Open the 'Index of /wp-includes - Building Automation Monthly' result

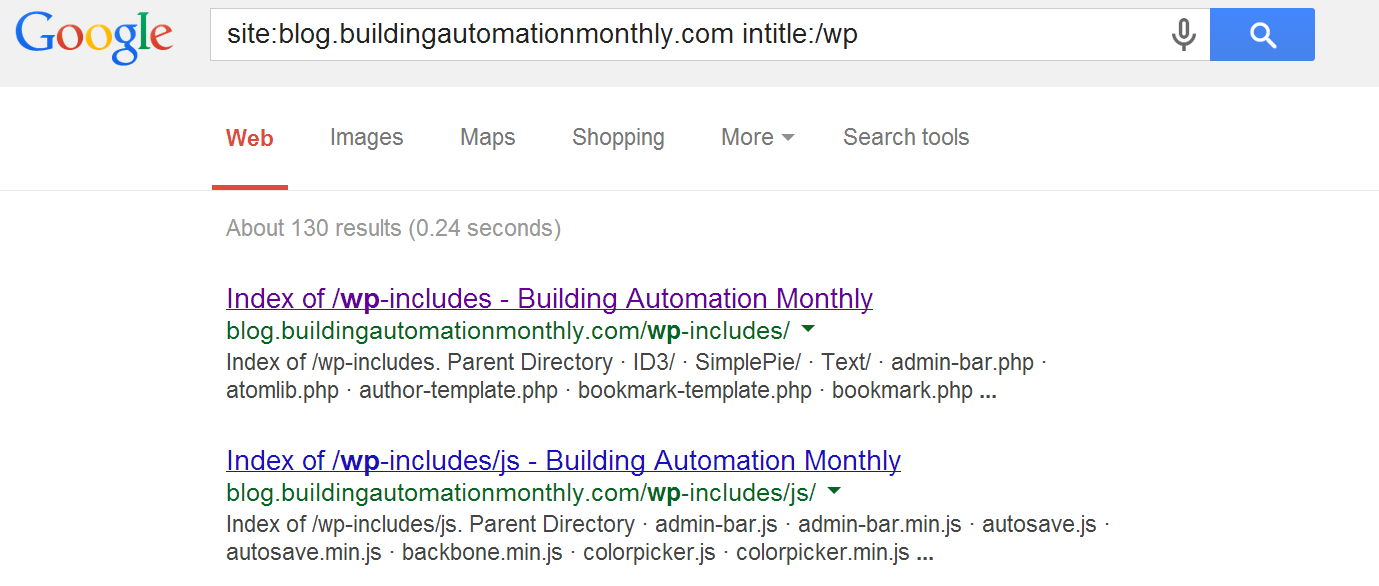(x=550, y=298)
